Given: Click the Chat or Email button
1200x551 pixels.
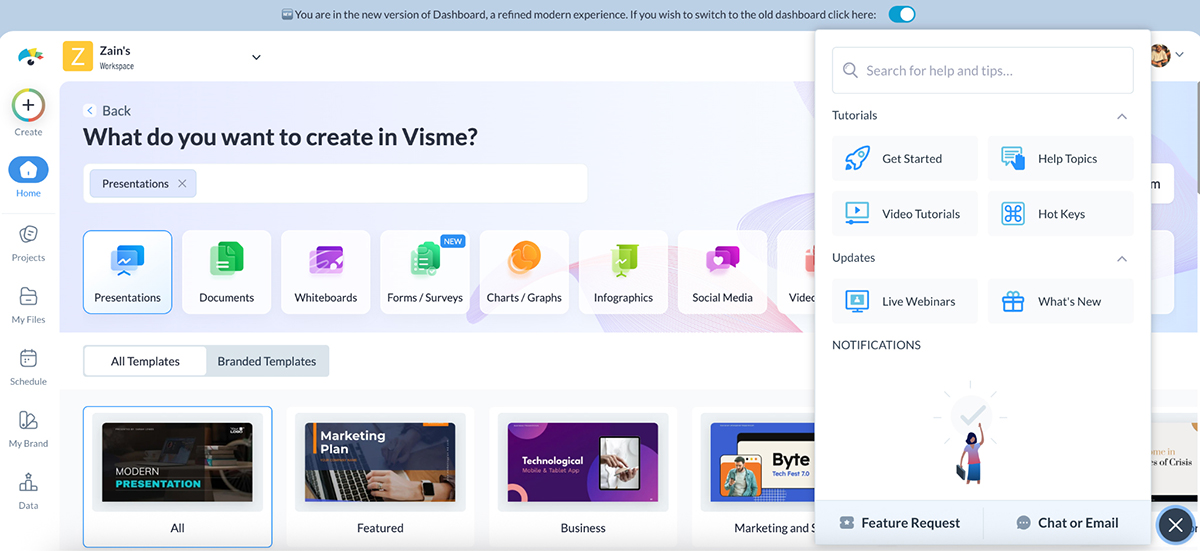Looking at the screenshot, I should click(x=1066, y=523).
